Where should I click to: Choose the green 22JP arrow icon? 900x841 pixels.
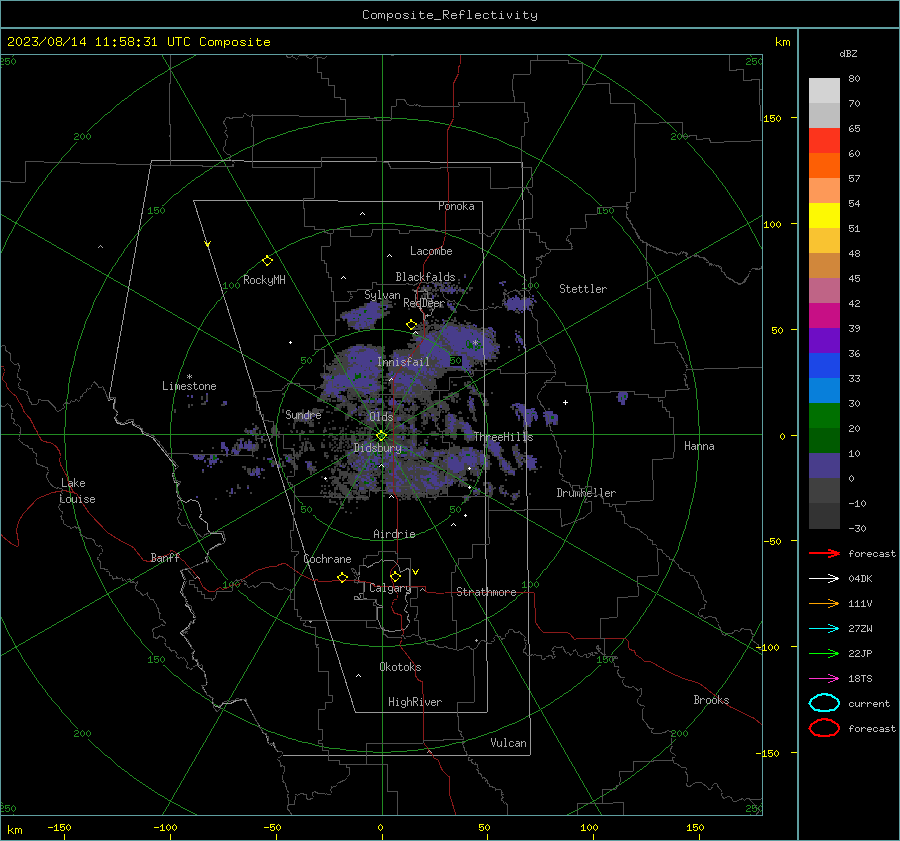click(824, 653)
